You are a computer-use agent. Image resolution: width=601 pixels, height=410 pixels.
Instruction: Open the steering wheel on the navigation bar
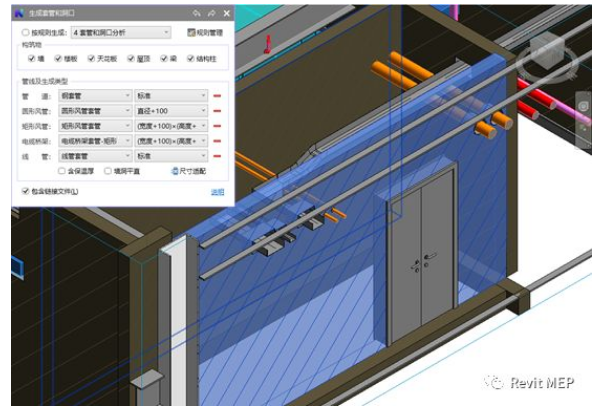[583, 106]
